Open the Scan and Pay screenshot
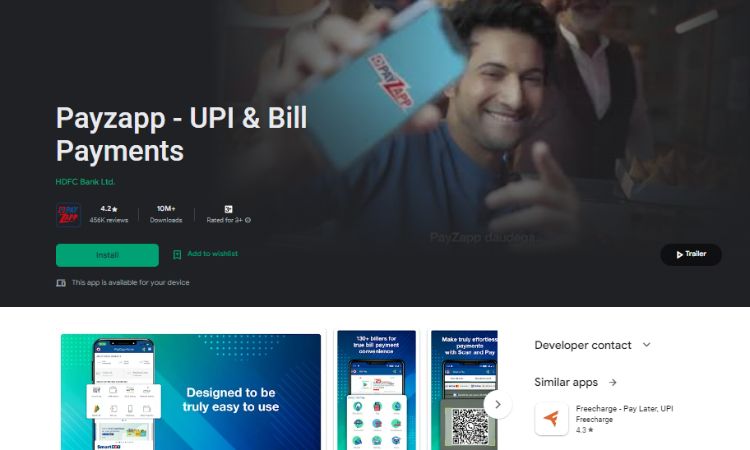Screen dimensions: 750x450 [x=464, y=390]
